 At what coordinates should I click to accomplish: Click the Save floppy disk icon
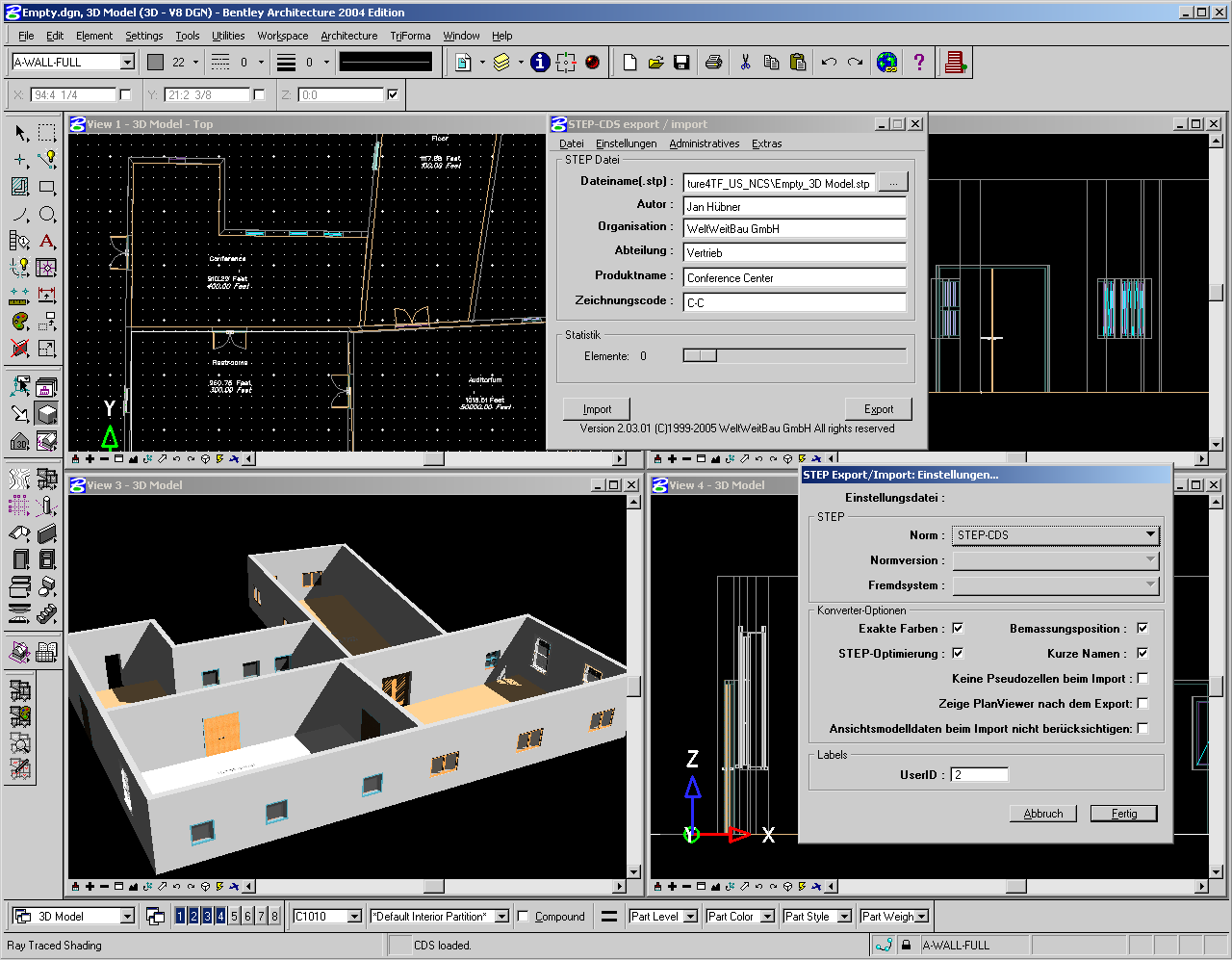(x=681, y=63)
